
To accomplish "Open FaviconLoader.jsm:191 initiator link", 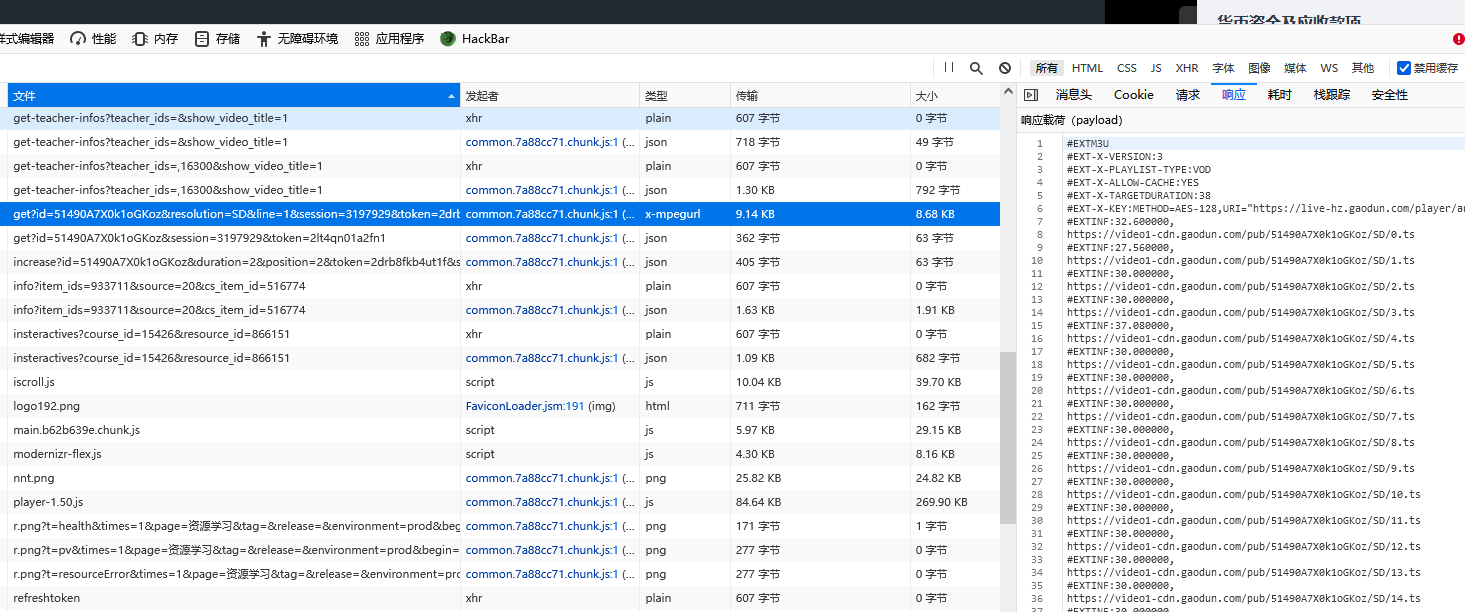I will point(525,406).
